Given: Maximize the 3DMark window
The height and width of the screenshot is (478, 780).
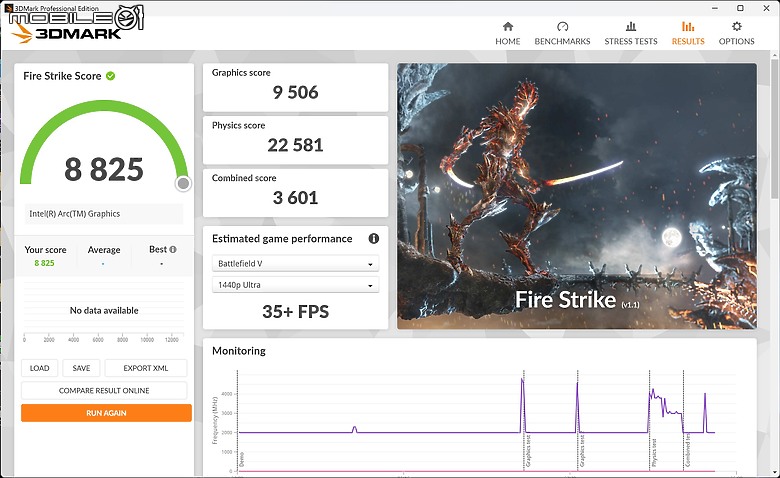Looking at the screenshot, I should click(740, 8).
